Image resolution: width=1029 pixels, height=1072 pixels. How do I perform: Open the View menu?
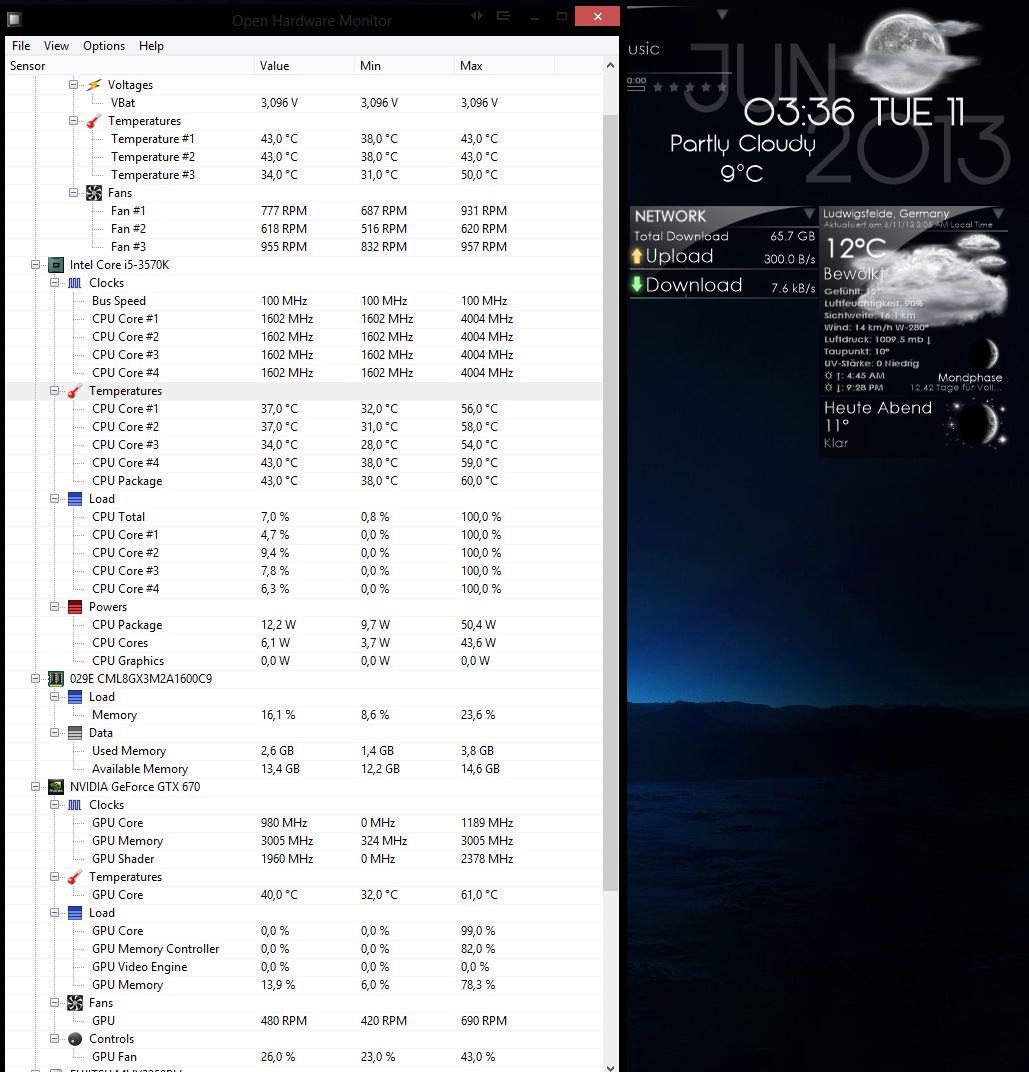tap(56, 46)
